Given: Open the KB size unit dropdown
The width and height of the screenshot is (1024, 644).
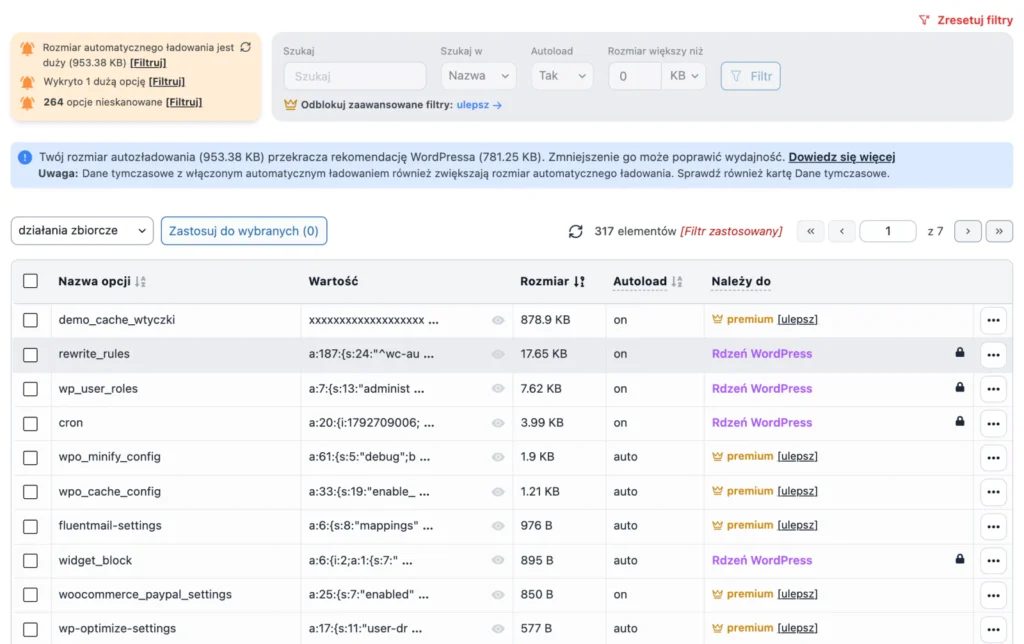Looking at the screenshot, I should coord(684,76).
